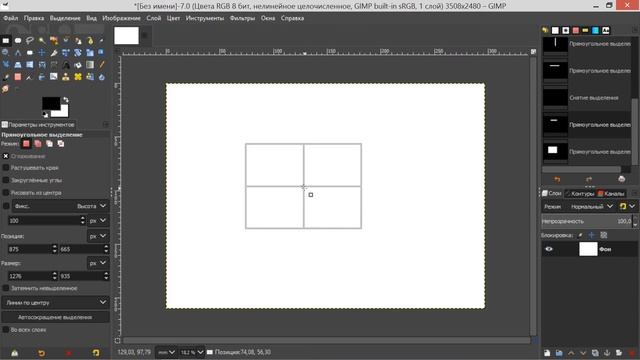The width and height of the screenshot is (640, 360).
Task: Choose Add to selection mode
Action: coord(38,144)
